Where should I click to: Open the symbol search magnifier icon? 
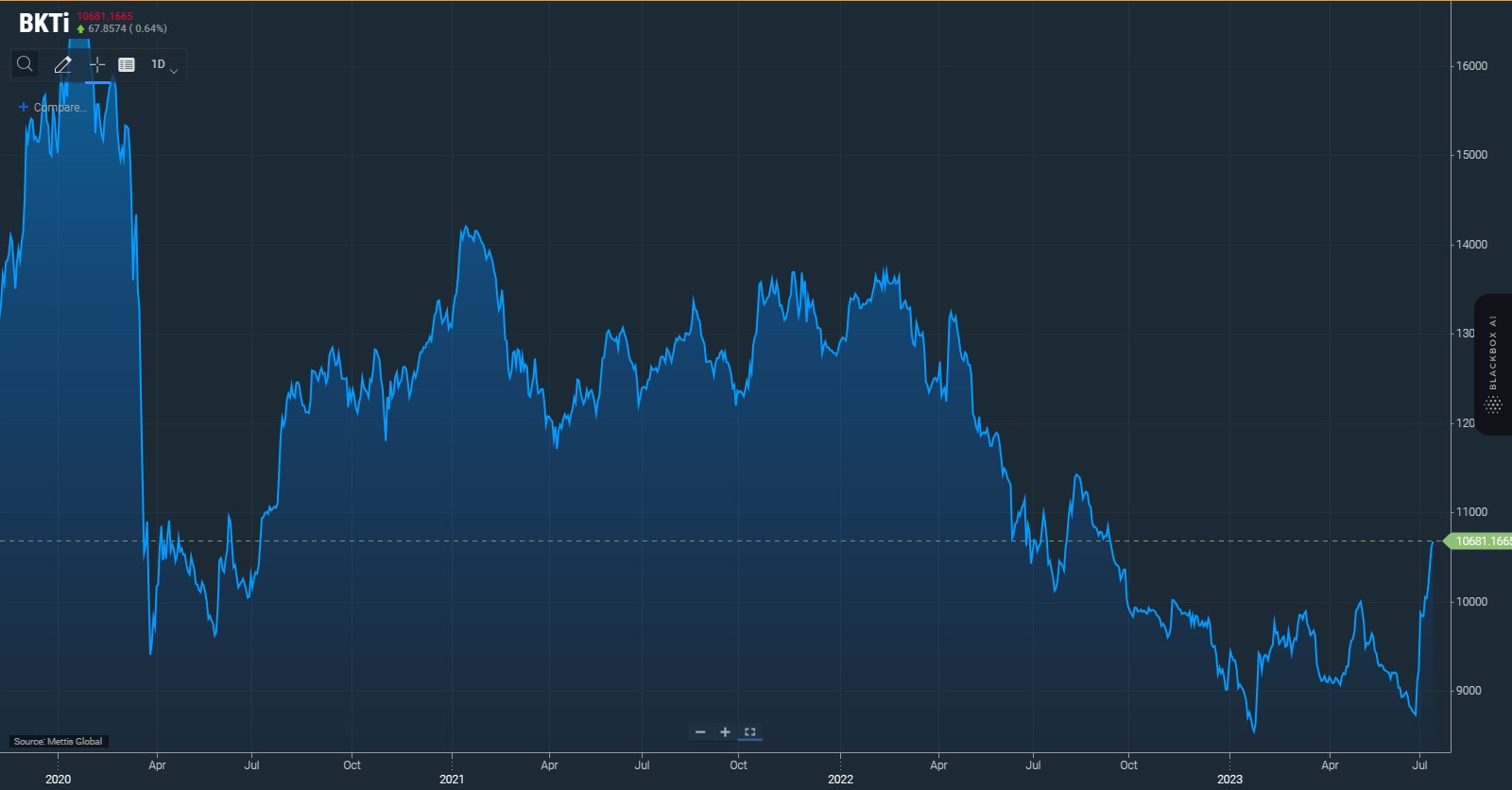coord(26,64)
